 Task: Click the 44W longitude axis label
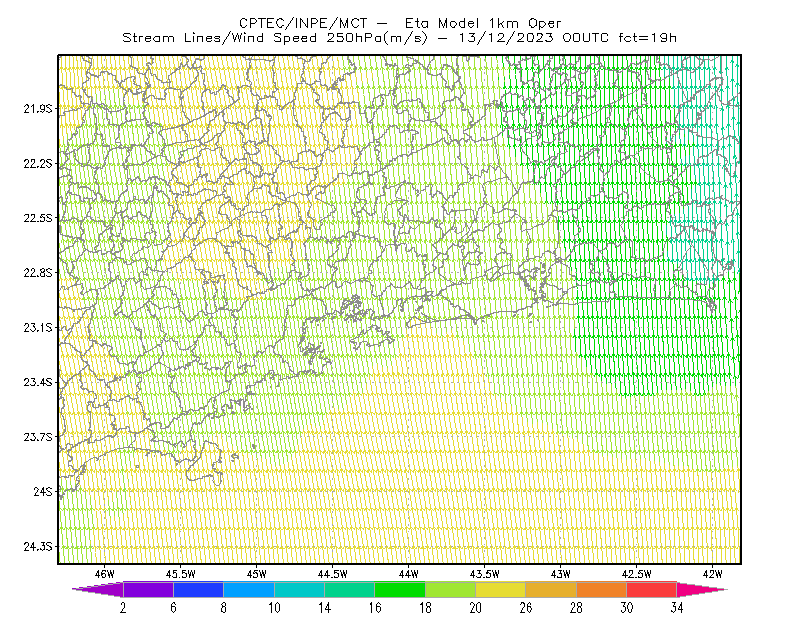click(x=409, y=574)
